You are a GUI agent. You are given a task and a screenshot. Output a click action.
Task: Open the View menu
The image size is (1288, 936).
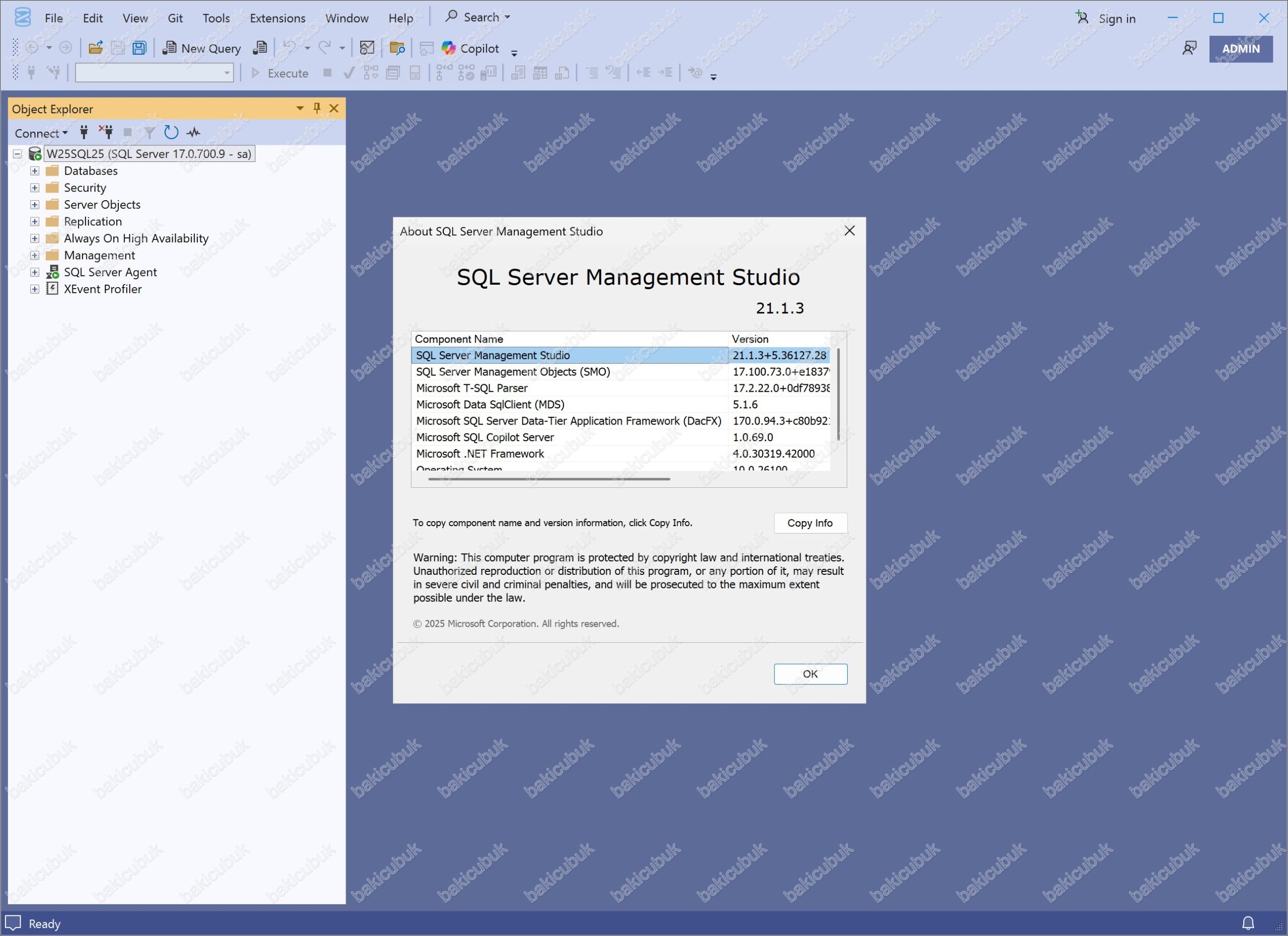click(135, 18)
